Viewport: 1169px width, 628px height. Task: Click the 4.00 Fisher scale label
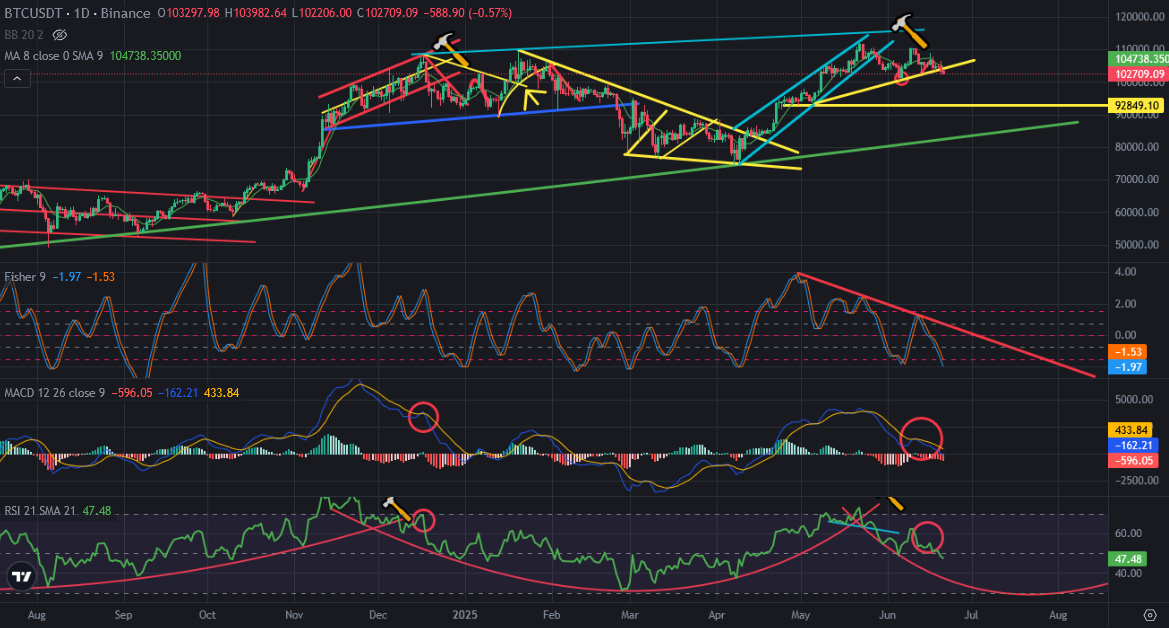tap(1125, 272)
